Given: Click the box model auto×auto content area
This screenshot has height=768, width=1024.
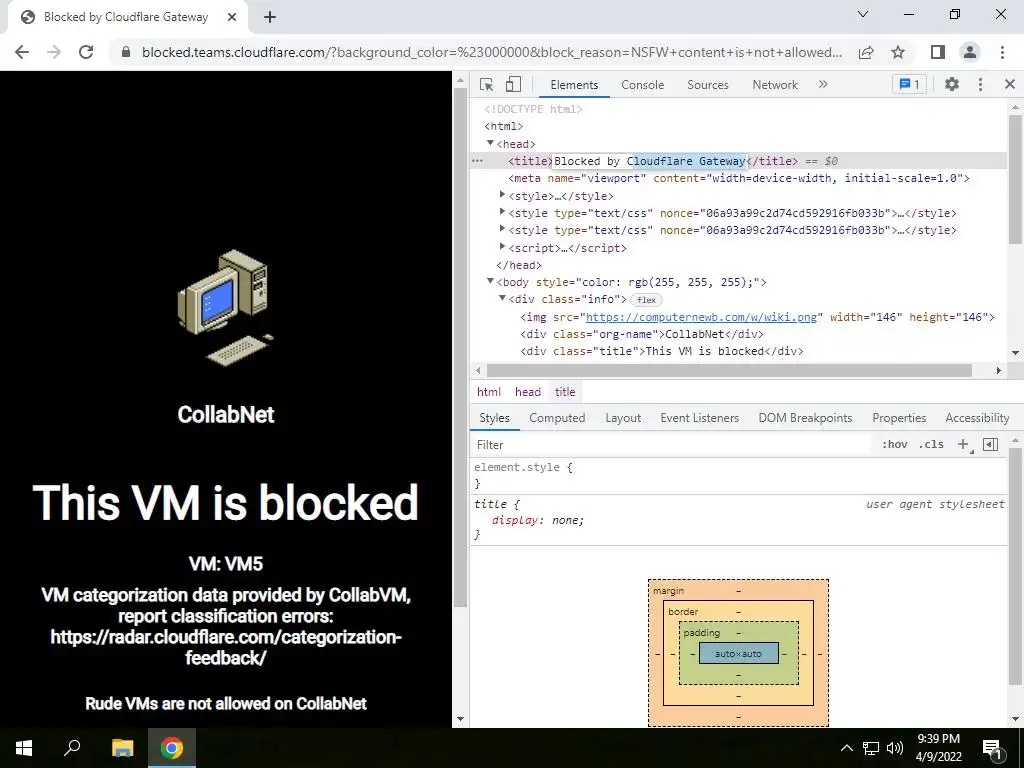Looking at the screenshot, I should click(x=739, y=653).
